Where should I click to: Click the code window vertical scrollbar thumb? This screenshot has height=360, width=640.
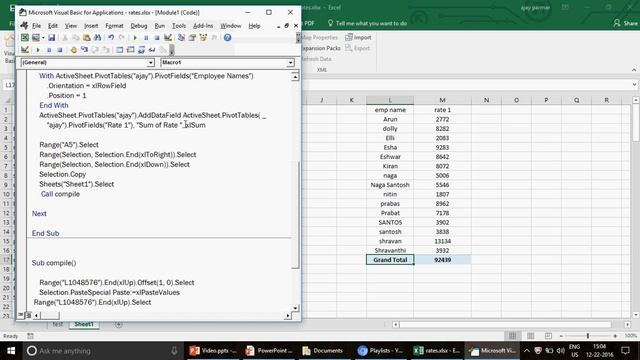point(295,215)
